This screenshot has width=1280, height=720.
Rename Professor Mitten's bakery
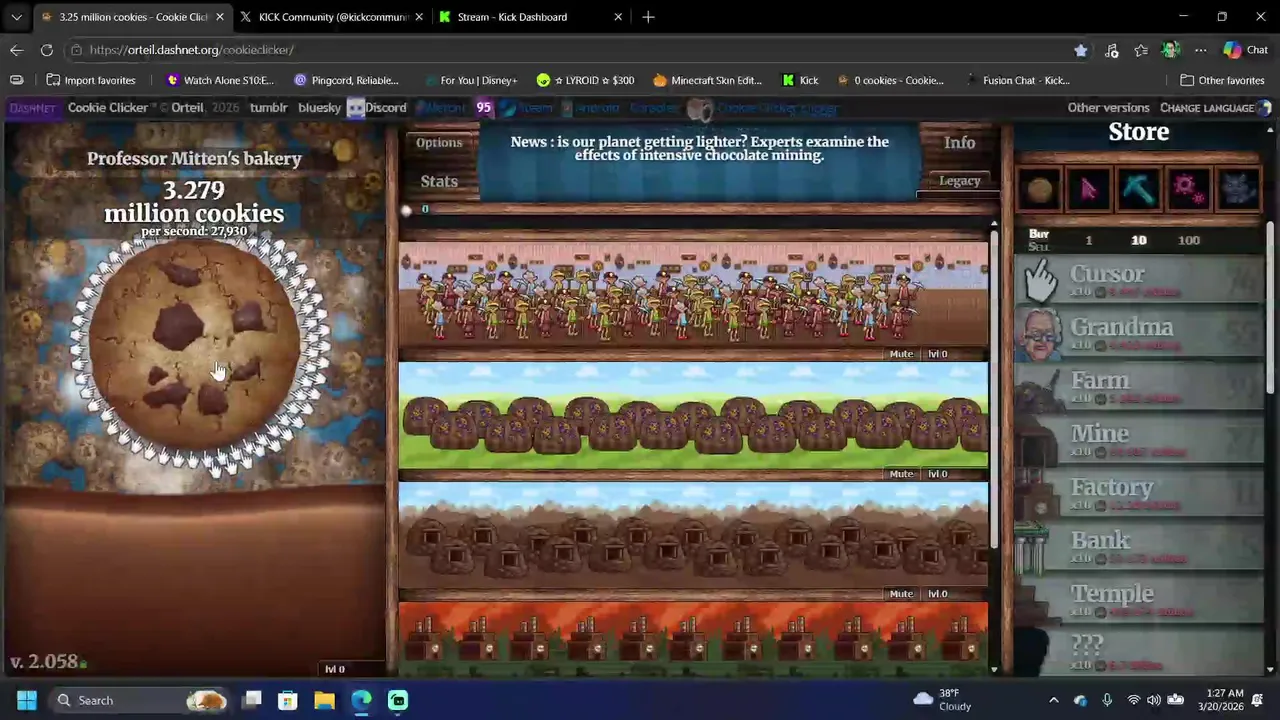pos(194,158)
